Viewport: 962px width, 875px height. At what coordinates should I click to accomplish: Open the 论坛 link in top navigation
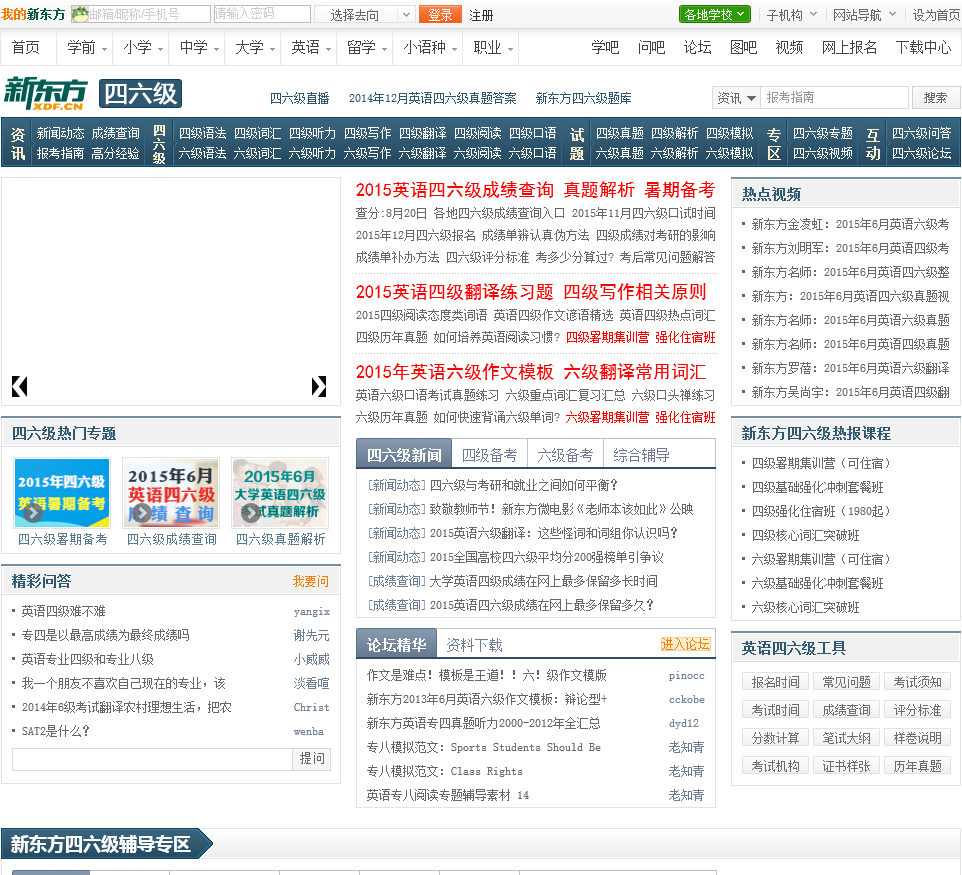pos(698,47)
